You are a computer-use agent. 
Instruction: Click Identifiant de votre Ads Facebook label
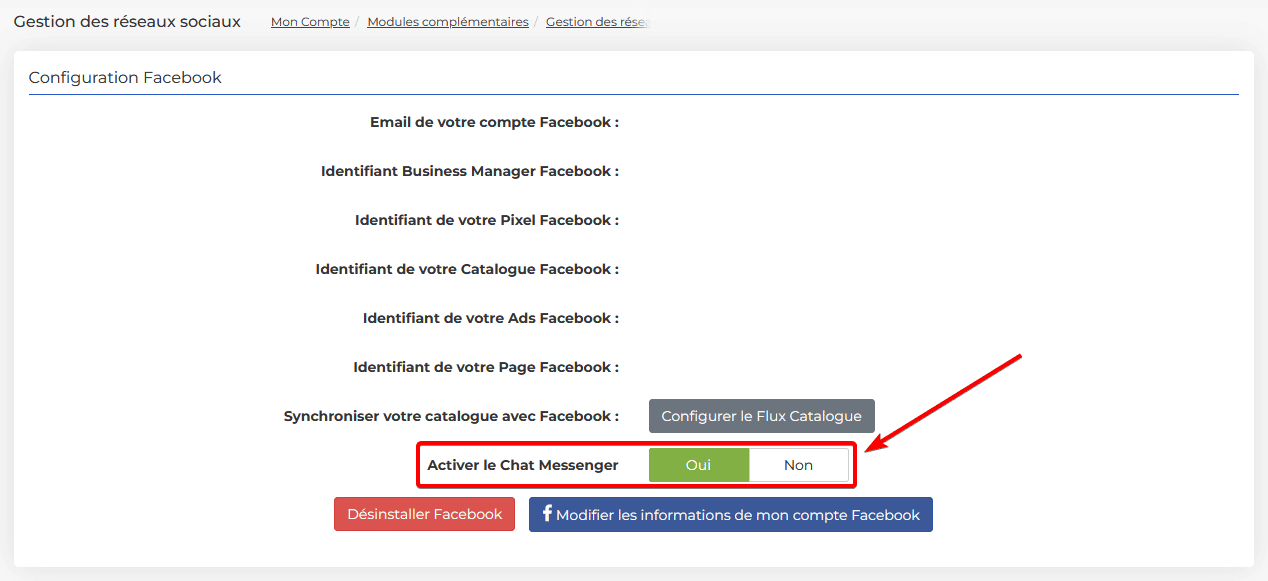(491, 318)
